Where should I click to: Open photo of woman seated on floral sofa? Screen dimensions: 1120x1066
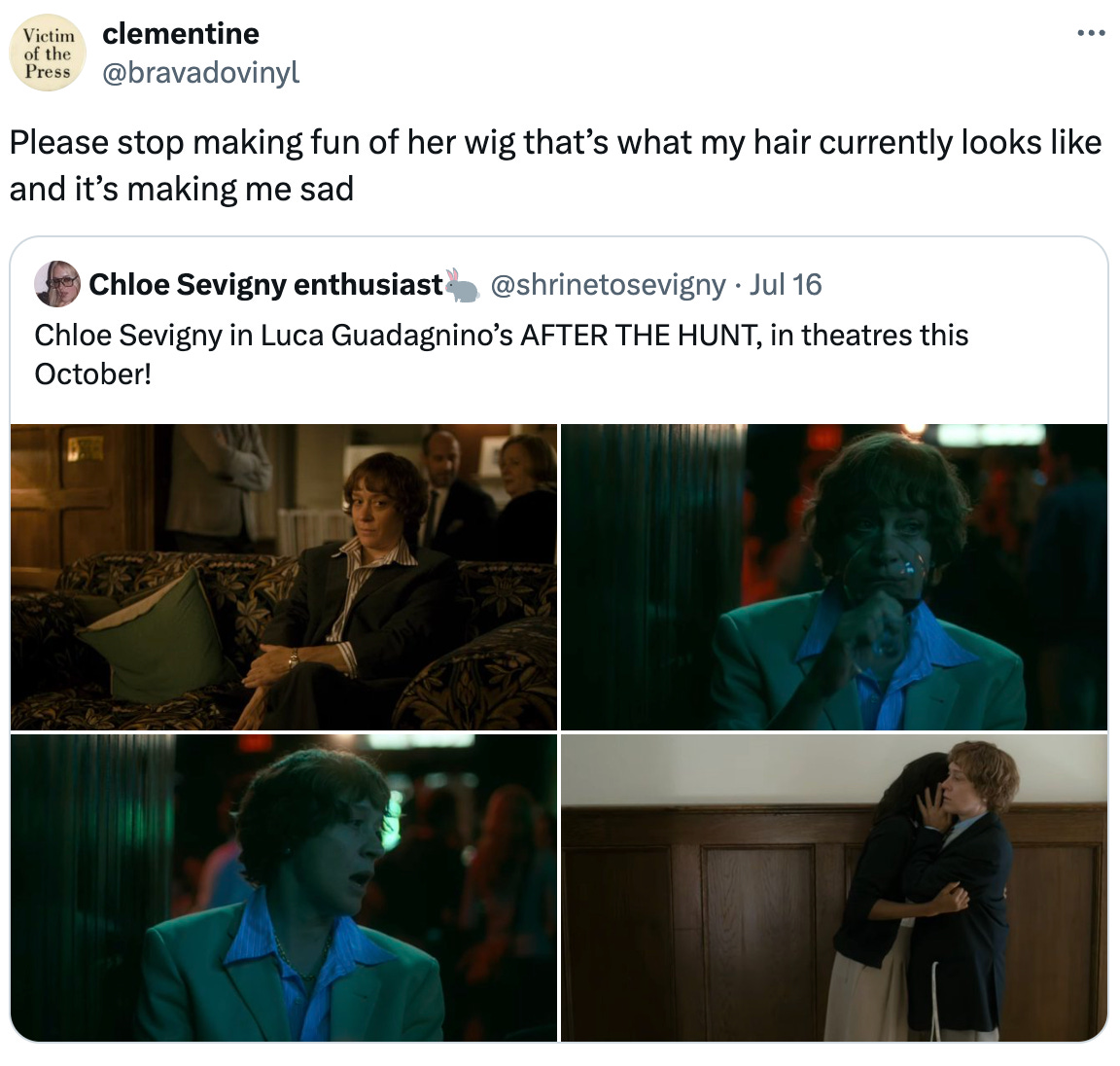click(284, 577)
